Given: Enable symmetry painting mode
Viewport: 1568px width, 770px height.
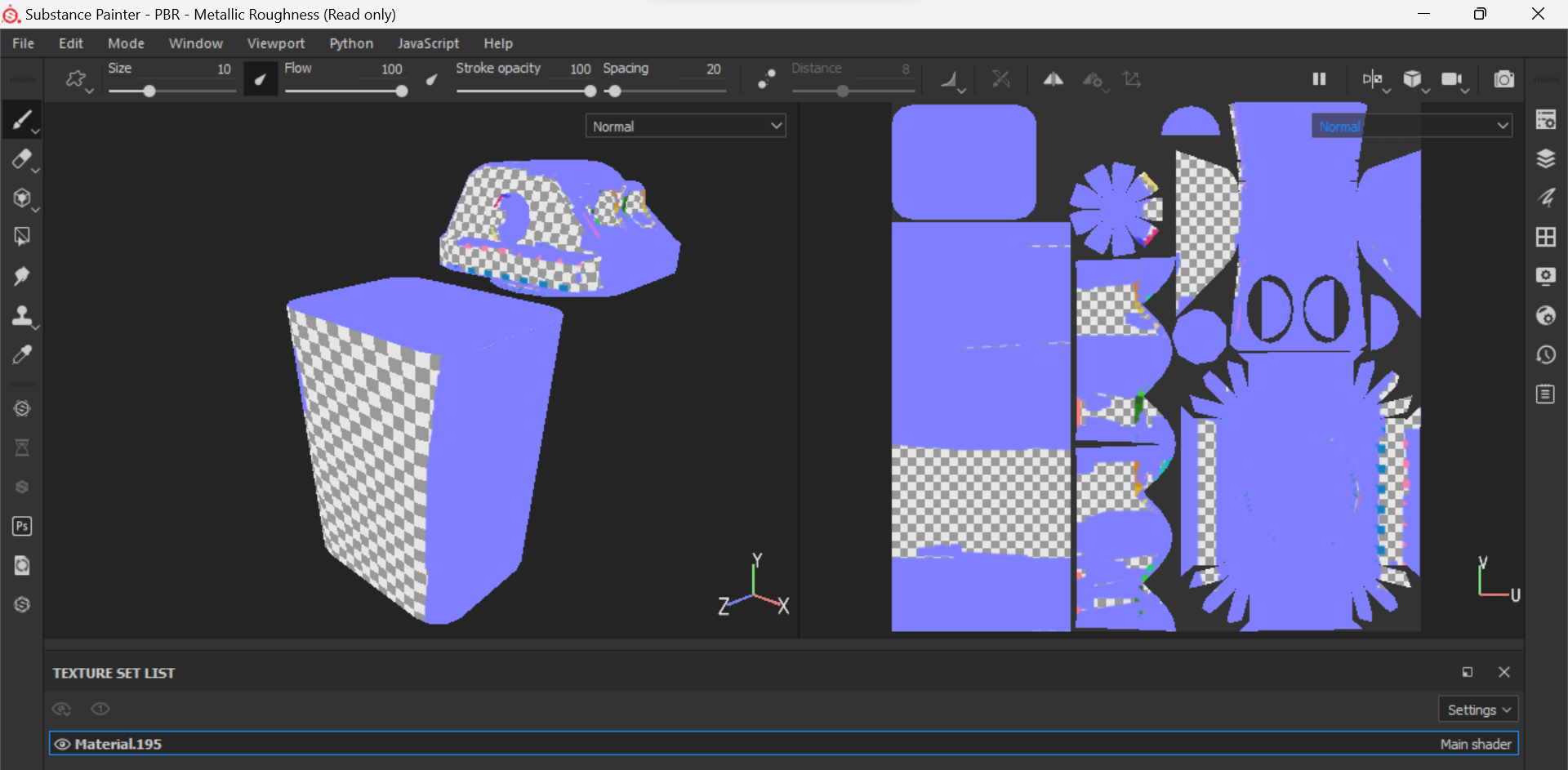Looking at the screenshot, I should pyautogui.click(x=1053, y=79).
